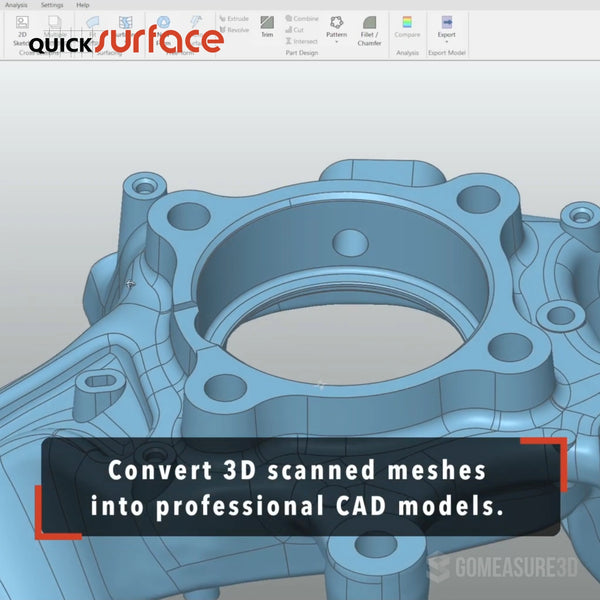Click the Intersect tool

click(x=302, y=41)
